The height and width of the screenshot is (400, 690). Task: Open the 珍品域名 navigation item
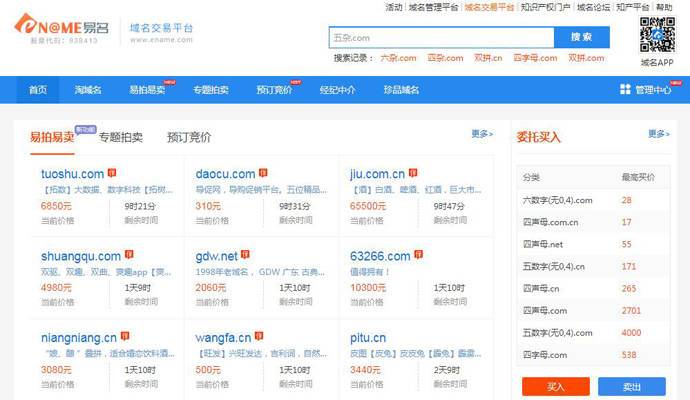point(401,90)
